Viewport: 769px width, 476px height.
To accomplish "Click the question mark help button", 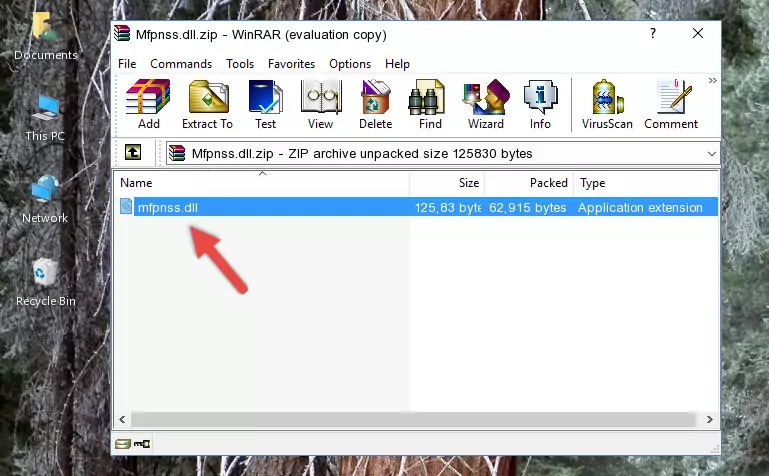I will (x=653, y=33).
